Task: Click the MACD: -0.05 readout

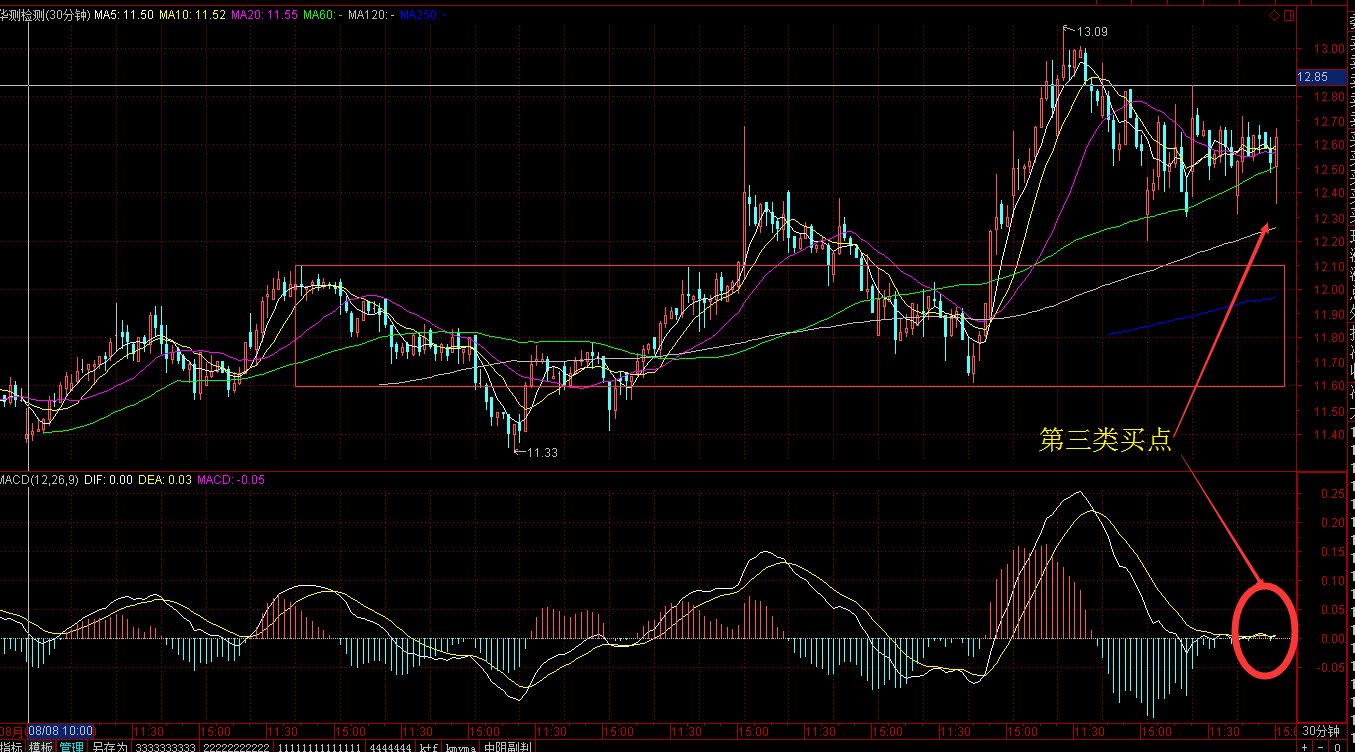Action: [230, 481]
